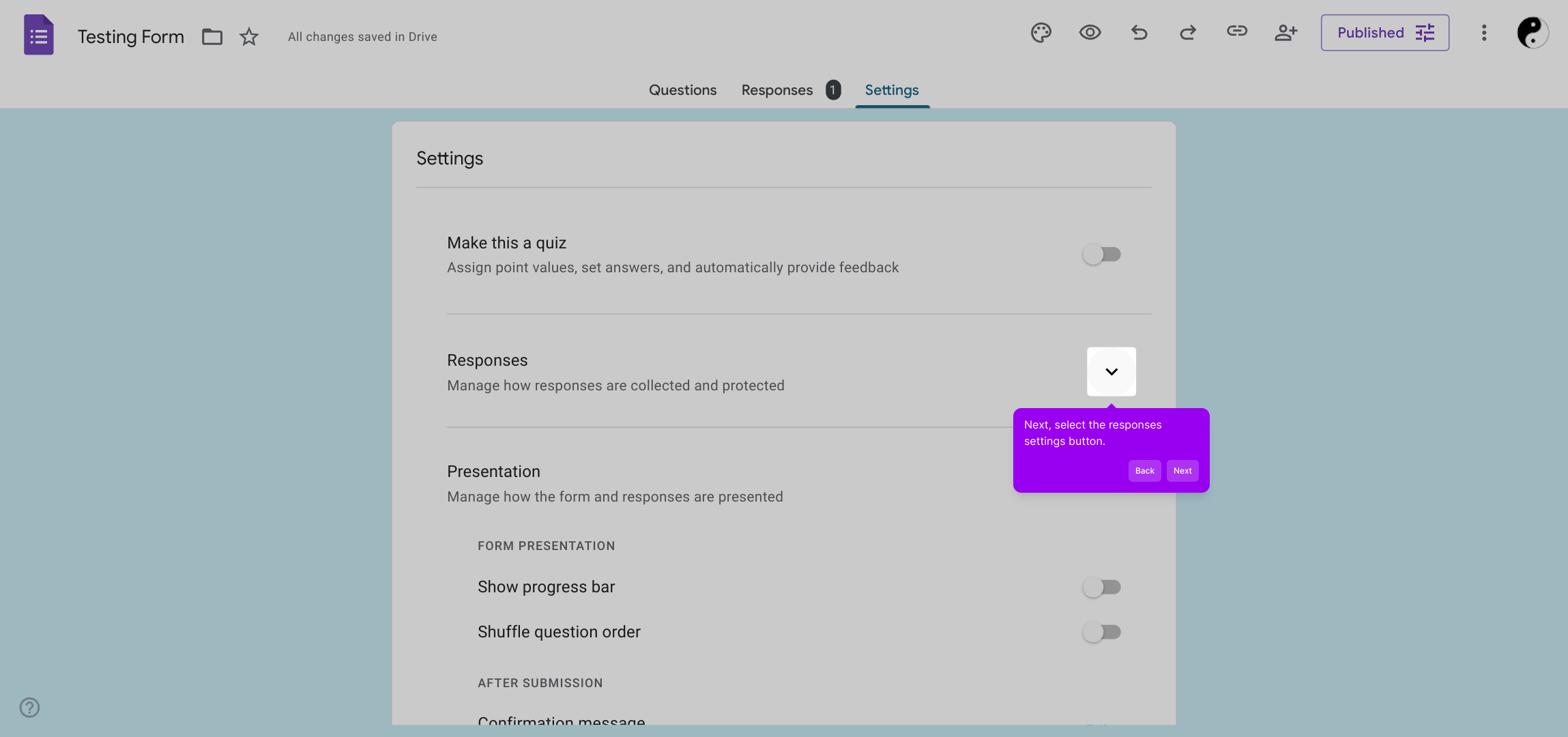Enable the Make this a quiz toggle
1568x737 pixels.
pos(1101,255)
